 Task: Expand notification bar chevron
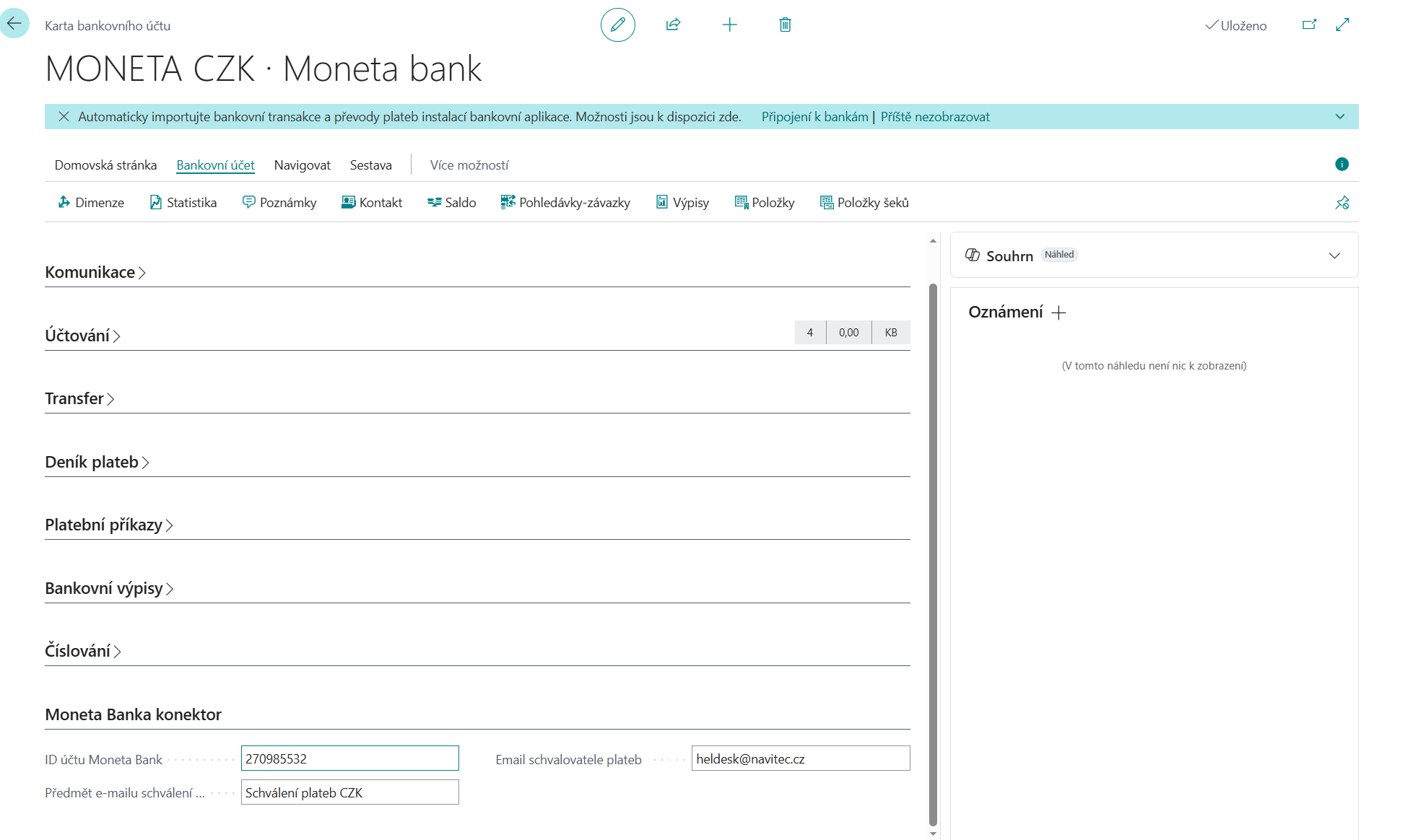pyautogui.click(x=1340, y=116)
